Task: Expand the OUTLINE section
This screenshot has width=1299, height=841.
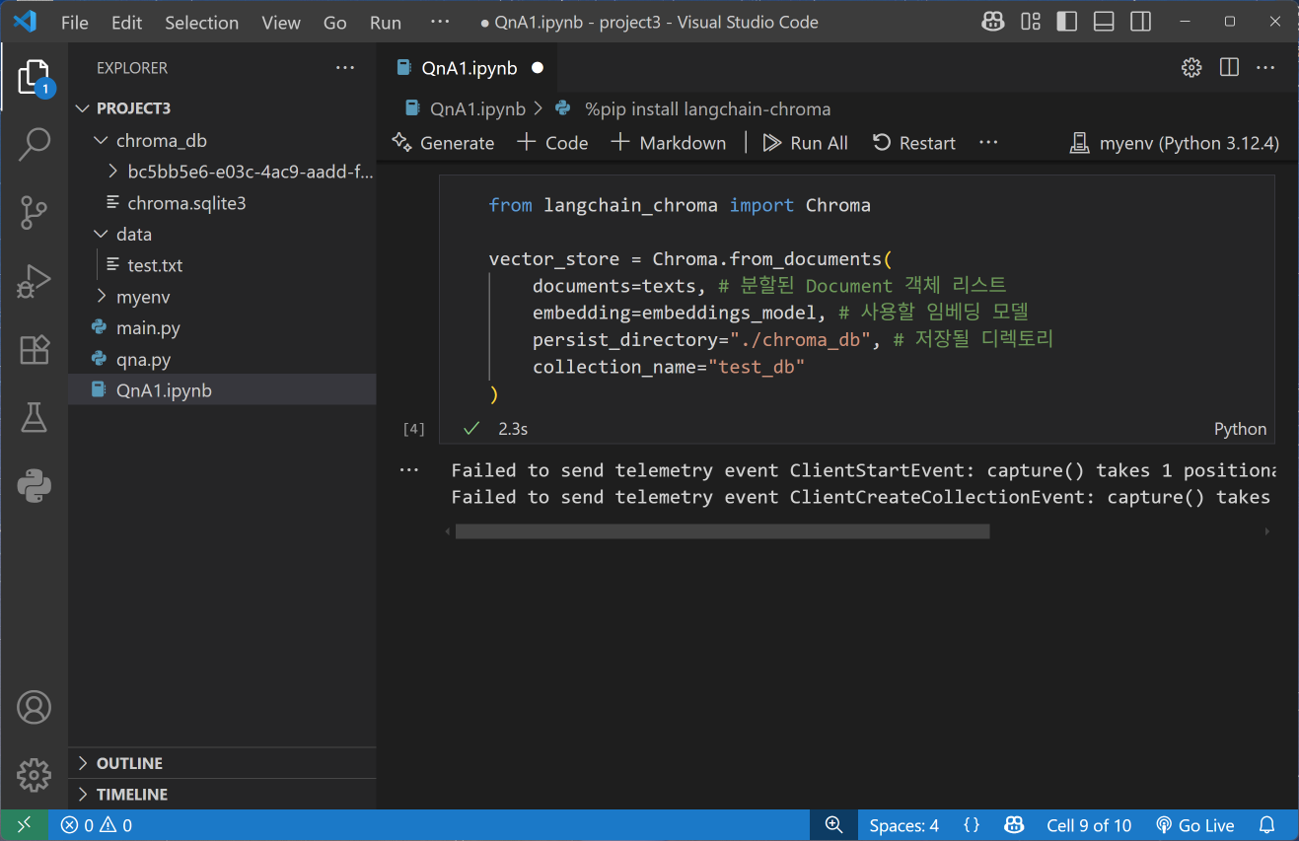Action: click(222, 763)
